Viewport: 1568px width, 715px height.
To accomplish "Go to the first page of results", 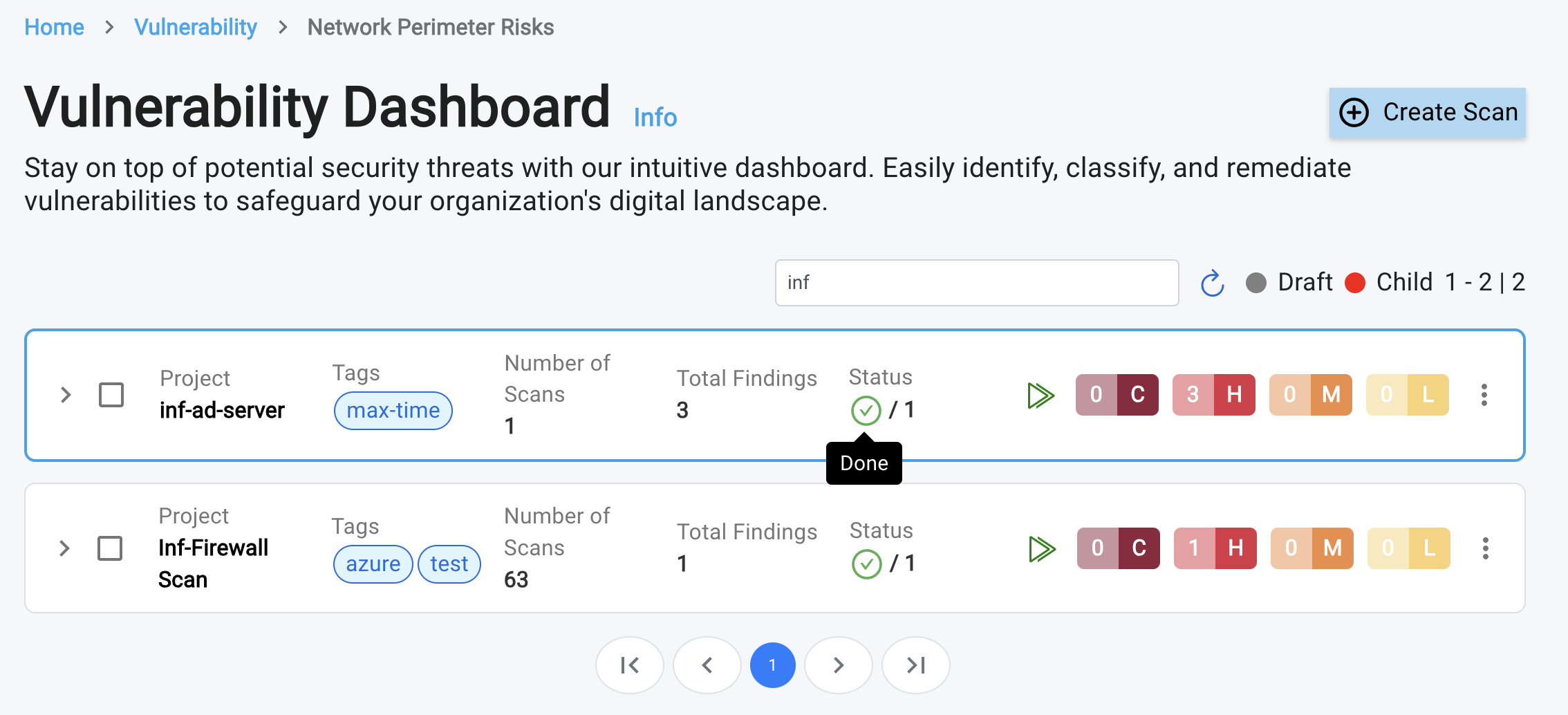I will (629, 665).
